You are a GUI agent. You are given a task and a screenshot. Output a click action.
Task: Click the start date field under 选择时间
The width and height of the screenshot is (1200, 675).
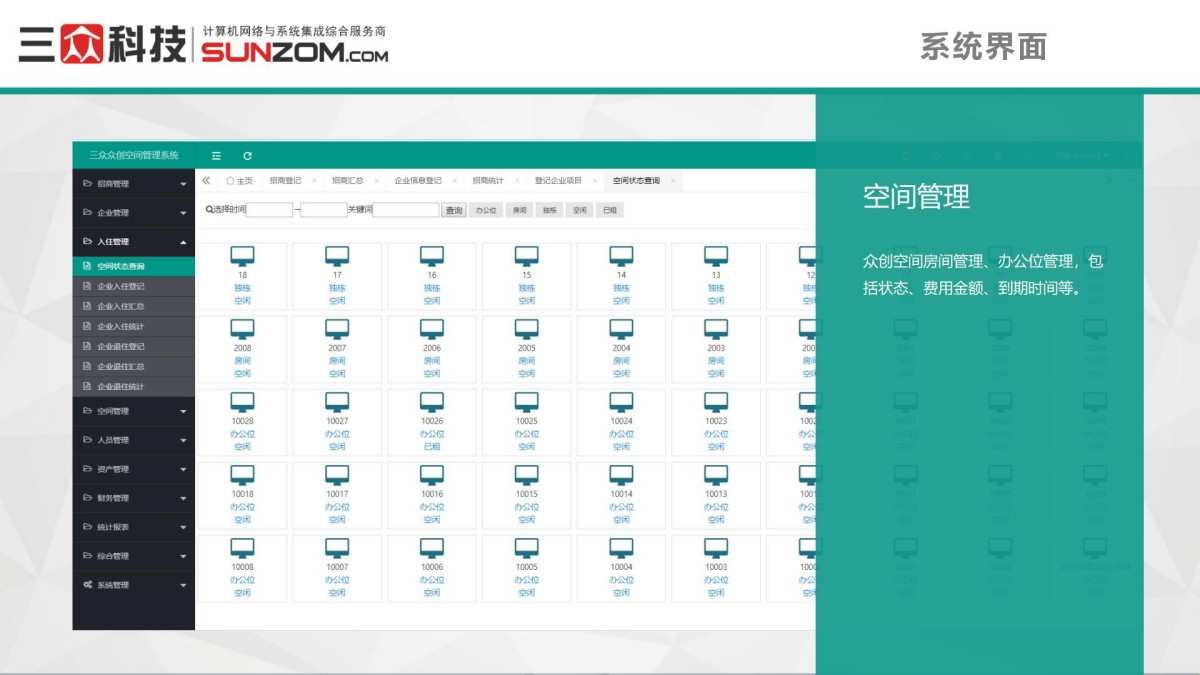269,209
